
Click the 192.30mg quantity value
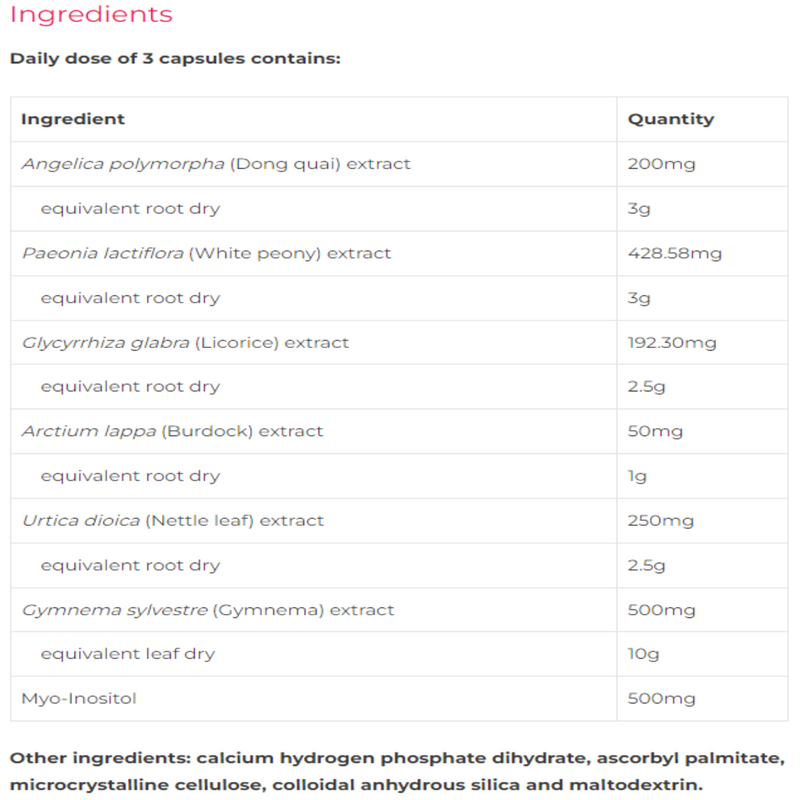[672, 342]
